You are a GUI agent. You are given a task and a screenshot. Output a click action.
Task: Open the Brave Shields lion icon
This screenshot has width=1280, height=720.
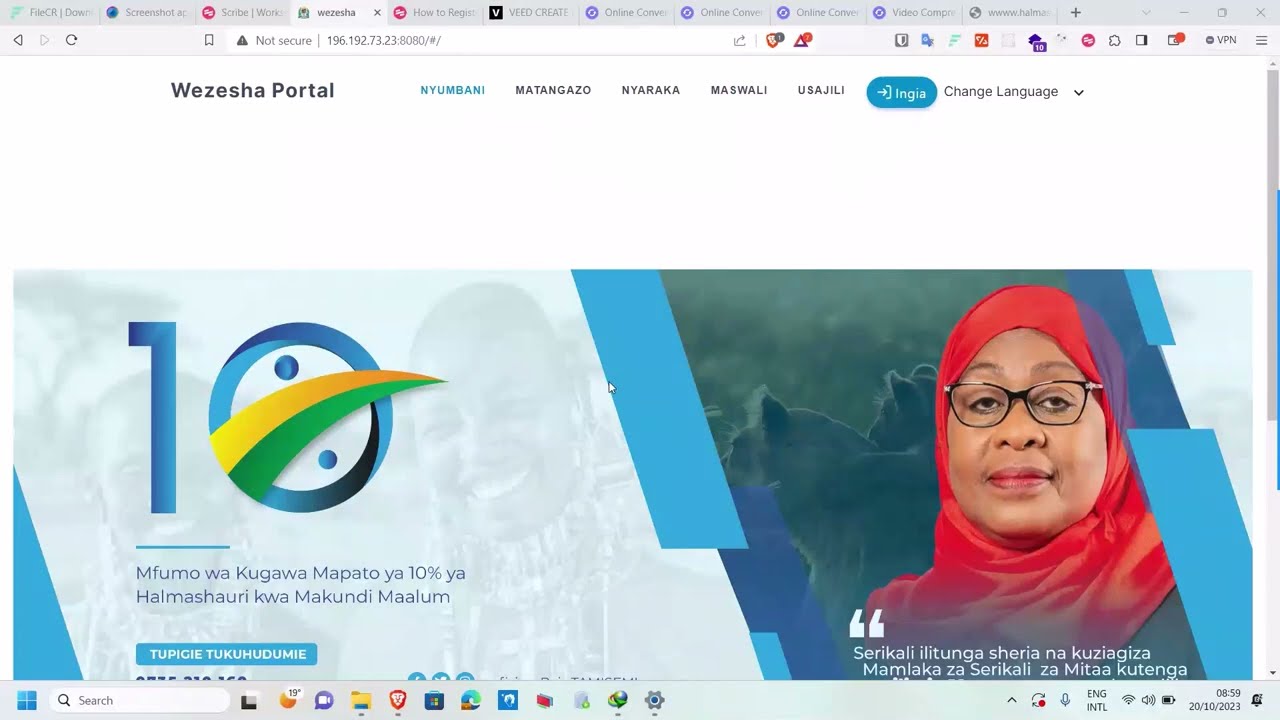coord(773,40)
